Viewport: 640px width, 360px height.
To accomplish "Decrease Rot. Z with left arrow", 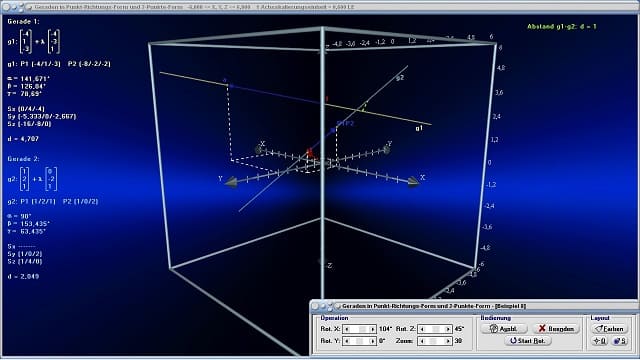I will pos(422,329).
